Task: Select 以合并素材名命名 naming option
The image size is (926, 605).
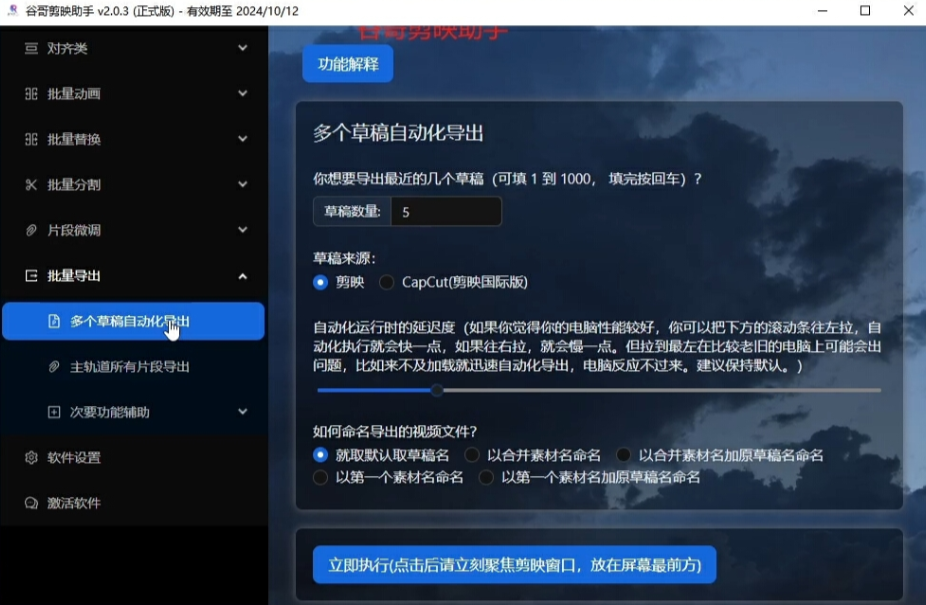Action: pyautogui.click(x=472, y=455)
